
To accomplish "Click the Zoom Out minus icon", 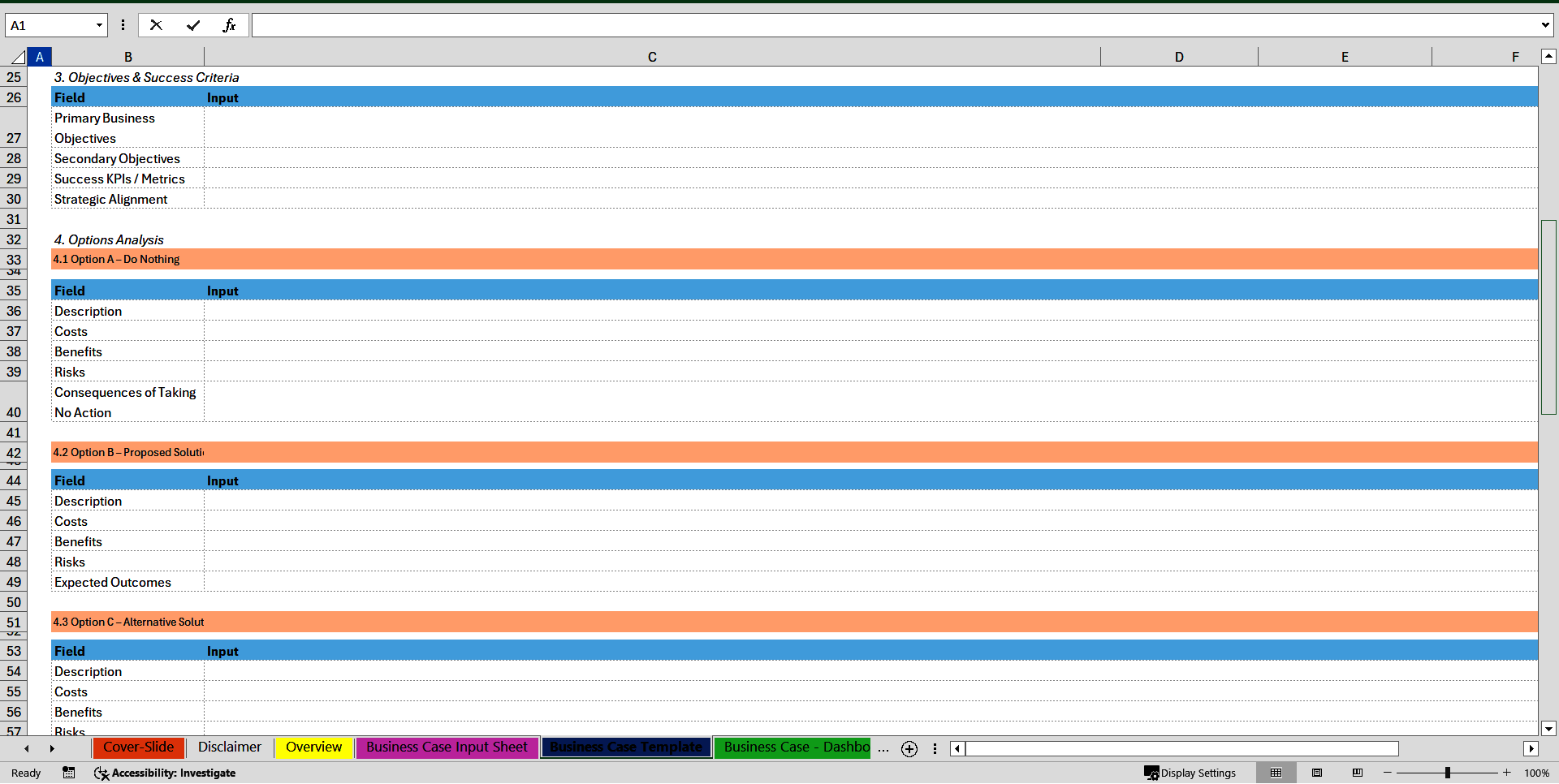I will pos(1388,773).
